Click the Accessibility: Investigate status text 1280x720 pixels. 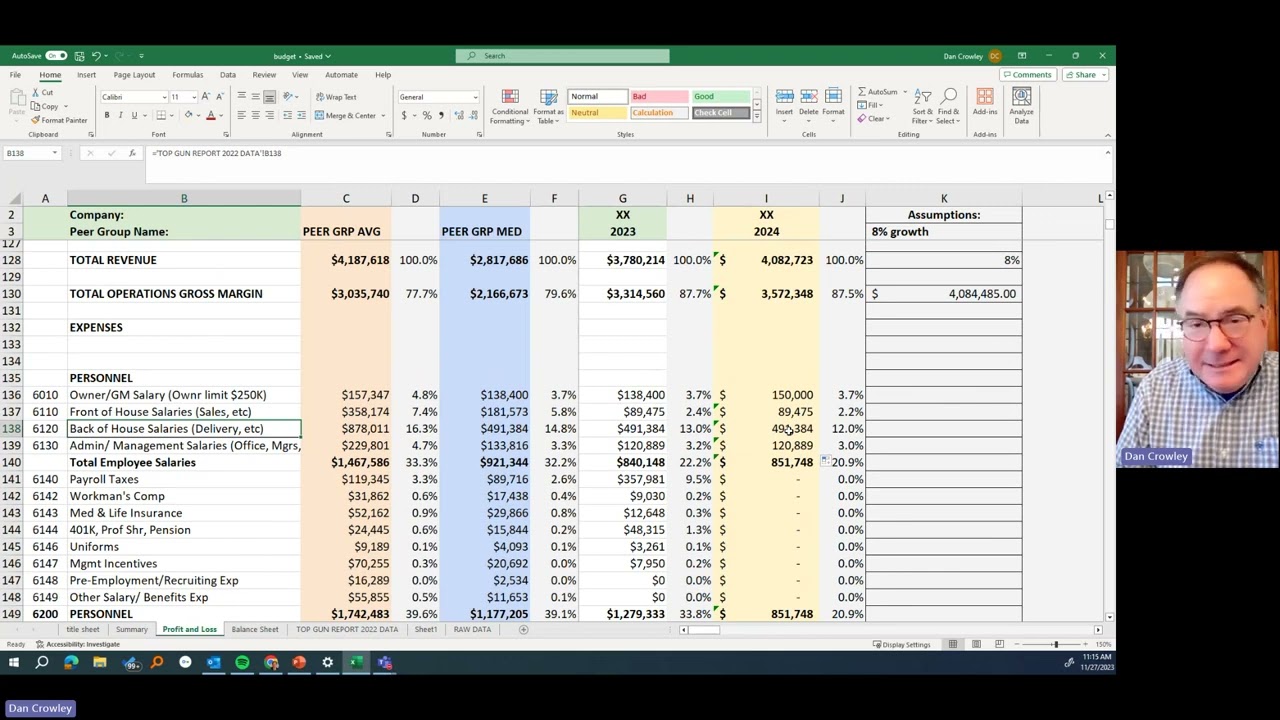83,645
